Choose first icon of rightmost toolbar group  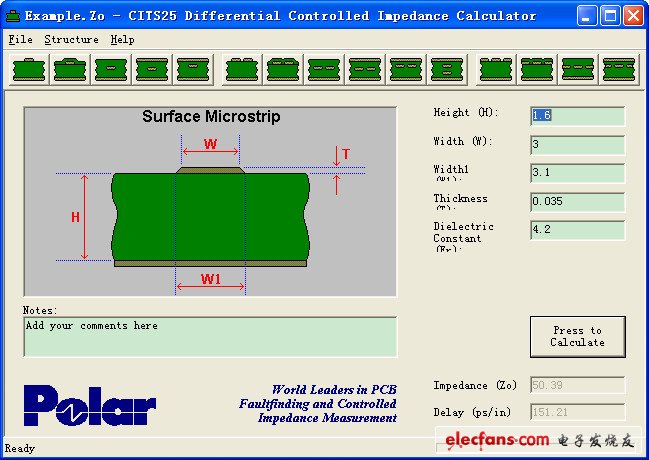click(496, 69)
